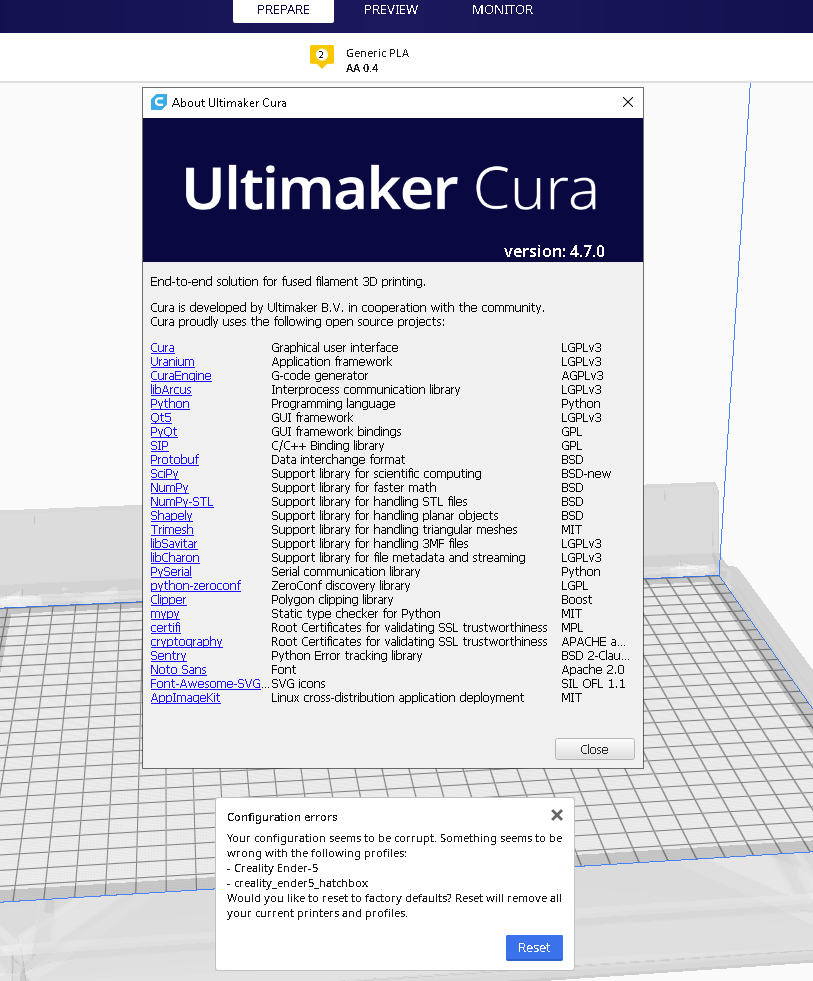Open the Uranium project link
The image size is (813, 981).
pos(172,362)
